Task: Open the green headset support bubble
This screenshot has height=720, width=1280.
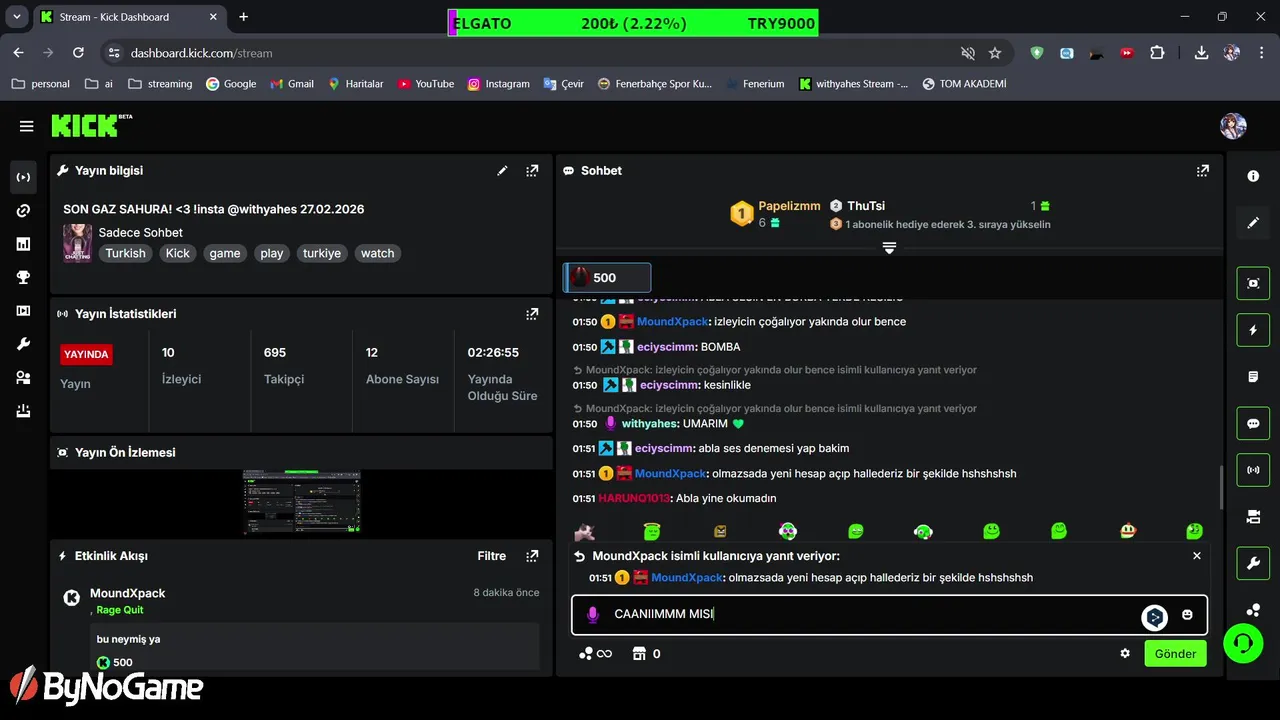Action: click(1243, 643)
